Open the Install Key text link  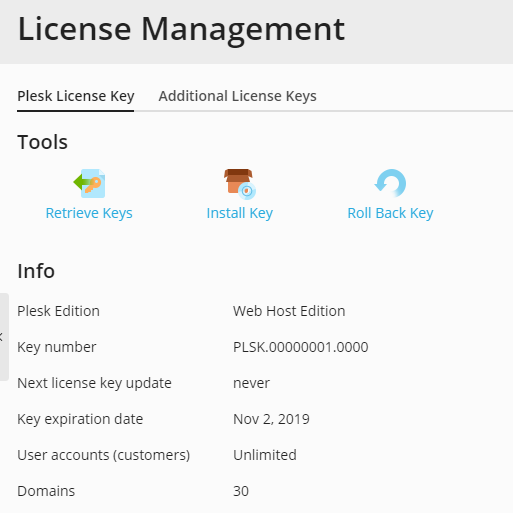click(x=240, y=213)
